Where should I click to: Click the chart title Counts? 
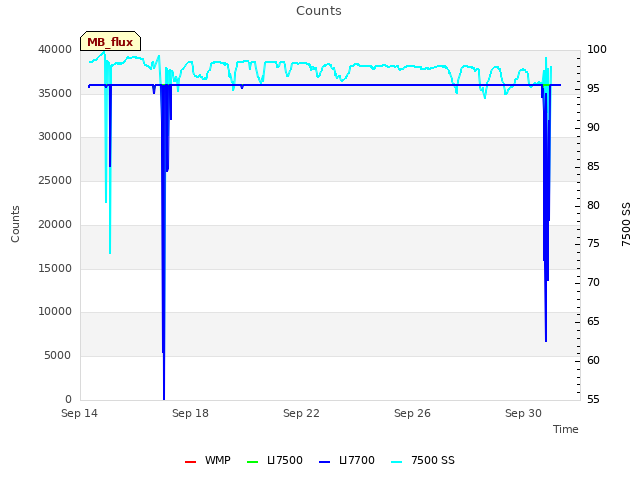[x=319, y=11]
